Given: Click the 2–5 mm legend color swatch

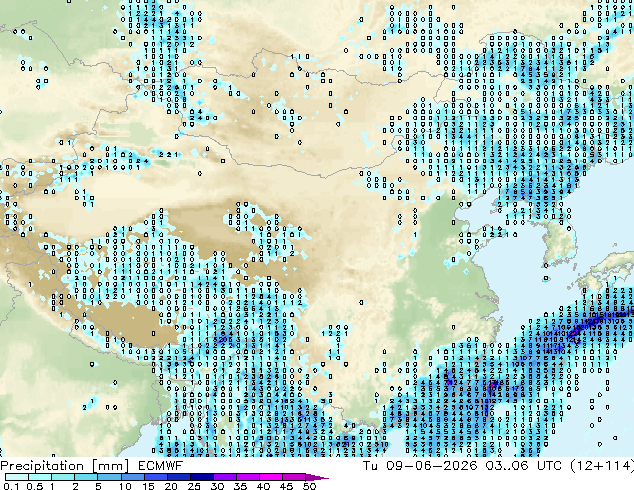Looking at the screenshot, I should [x=86, y=477].
